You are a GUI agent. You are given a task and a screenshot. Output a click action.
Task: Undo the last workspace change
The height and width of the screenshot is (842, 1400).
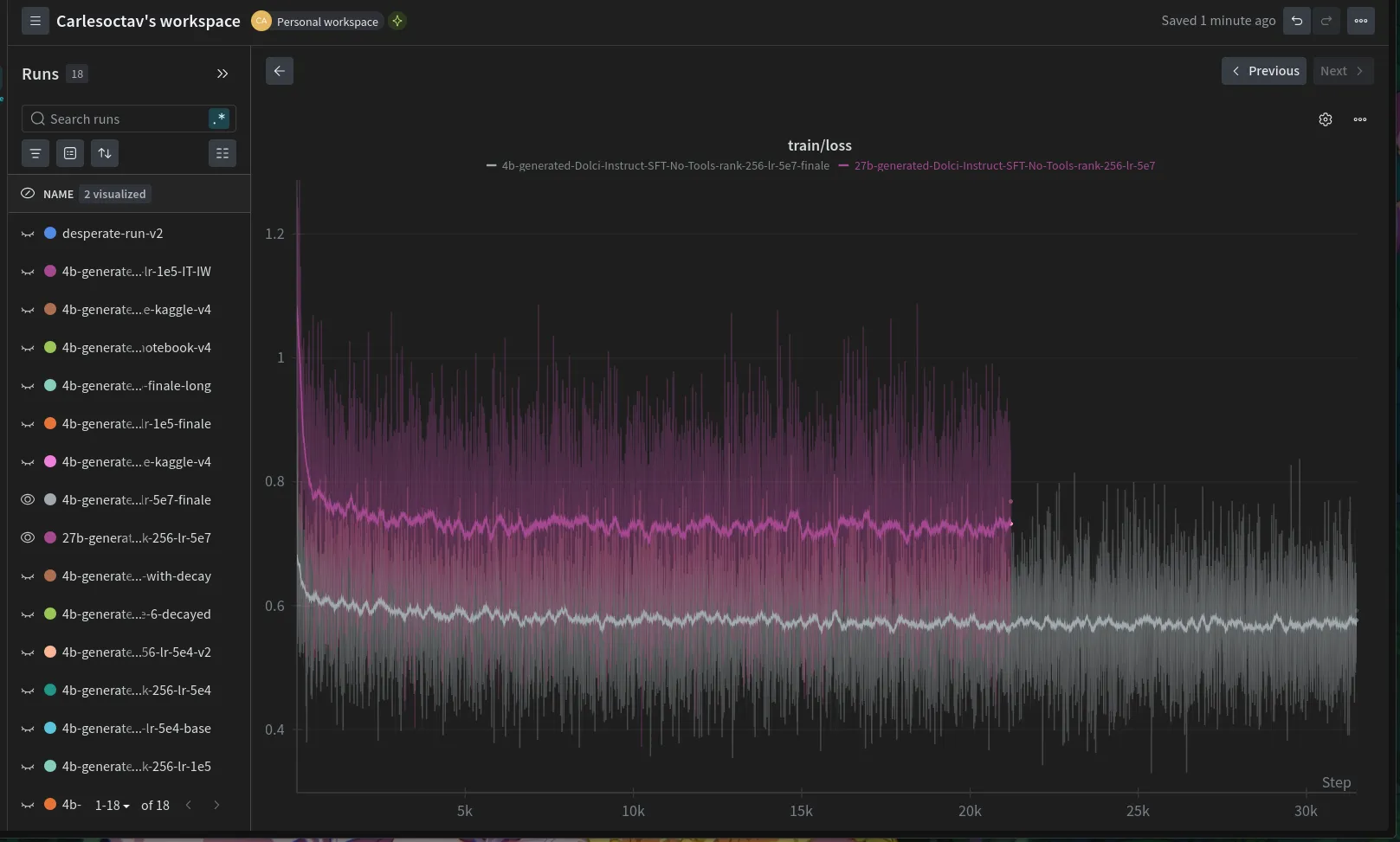1296,20
